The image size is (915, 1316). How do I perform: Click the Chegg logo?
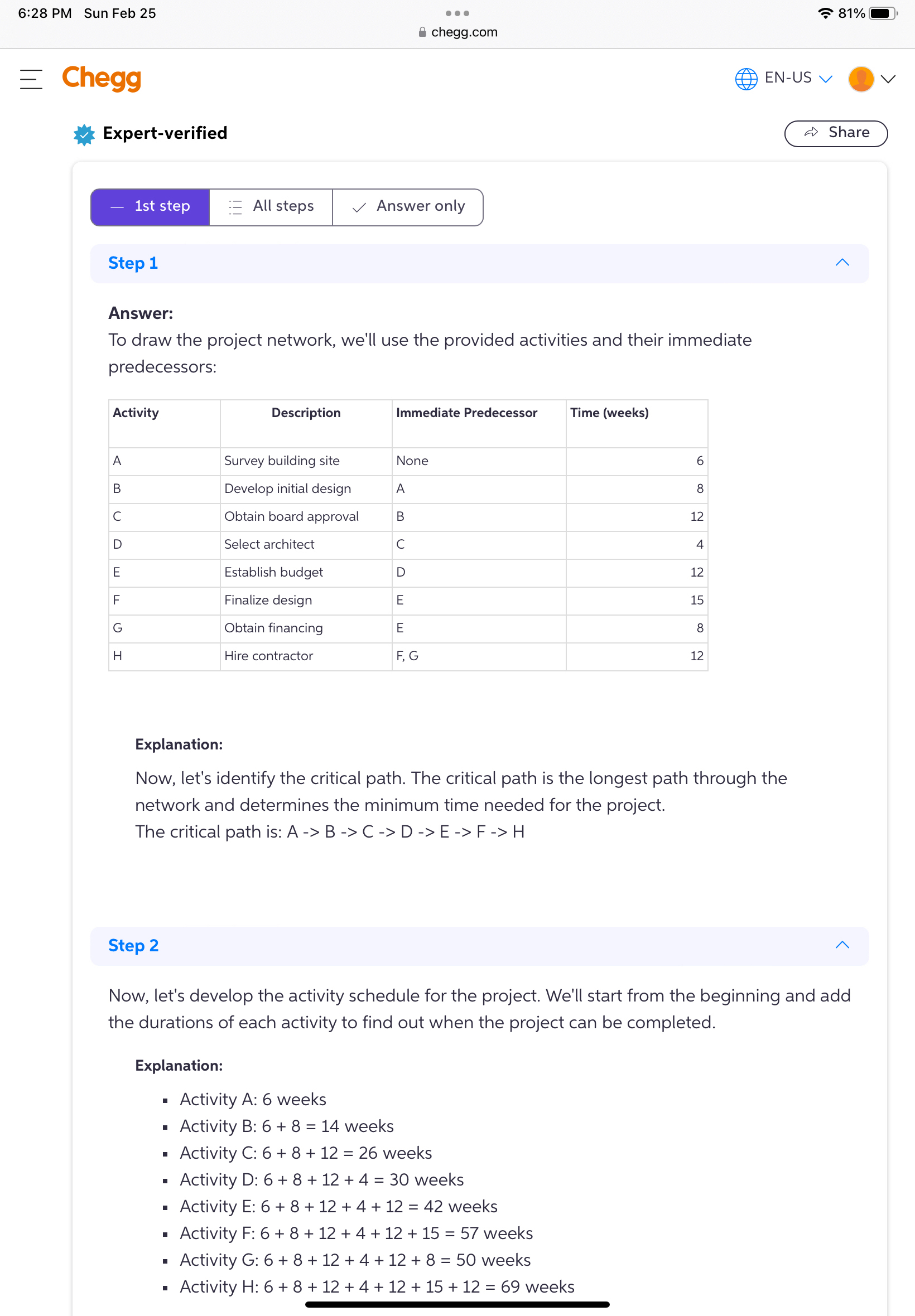[102, 79]
